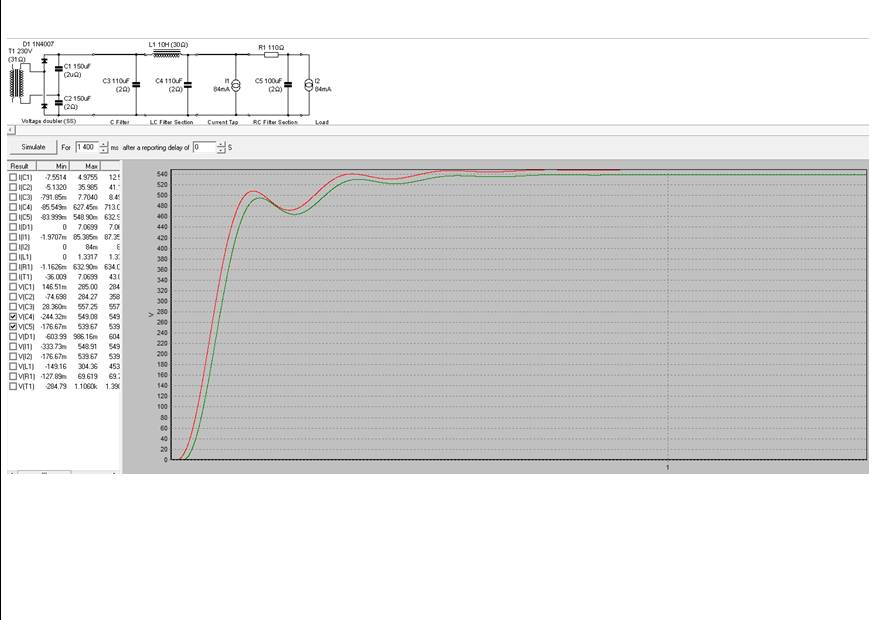Click the V(C5) max value 539.67
877x620 pixels.
coord(87,326)
